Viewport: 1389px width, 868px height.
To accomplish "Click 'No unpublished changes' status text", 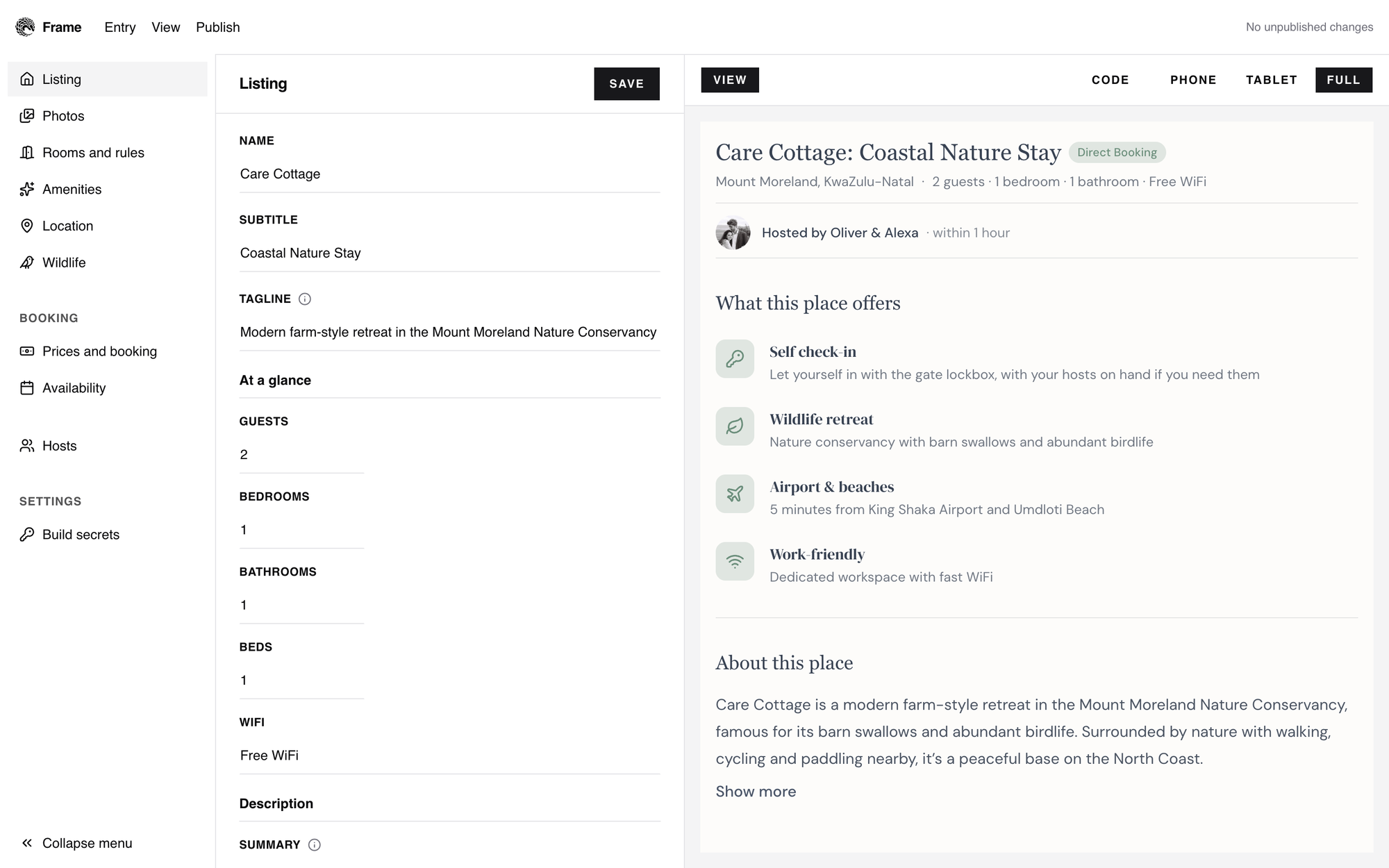I will [x=1309, y=27].
